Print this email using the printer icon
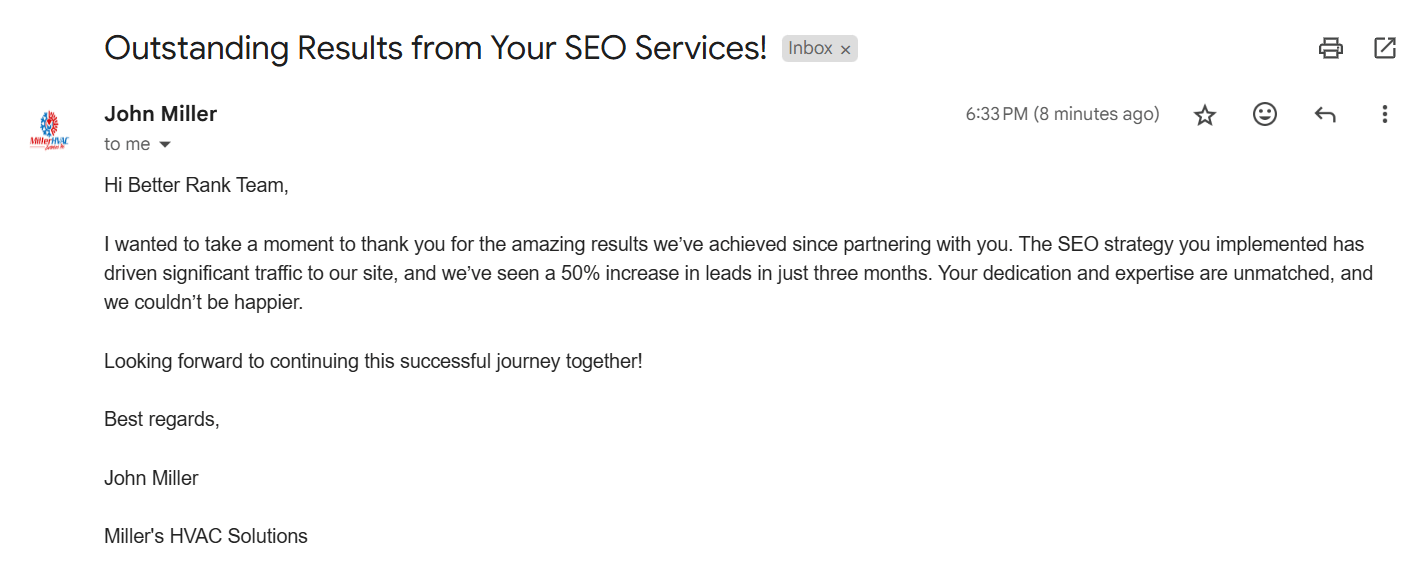The height and width of the screenshot is (577, 1419). [x=1330, y=48]
